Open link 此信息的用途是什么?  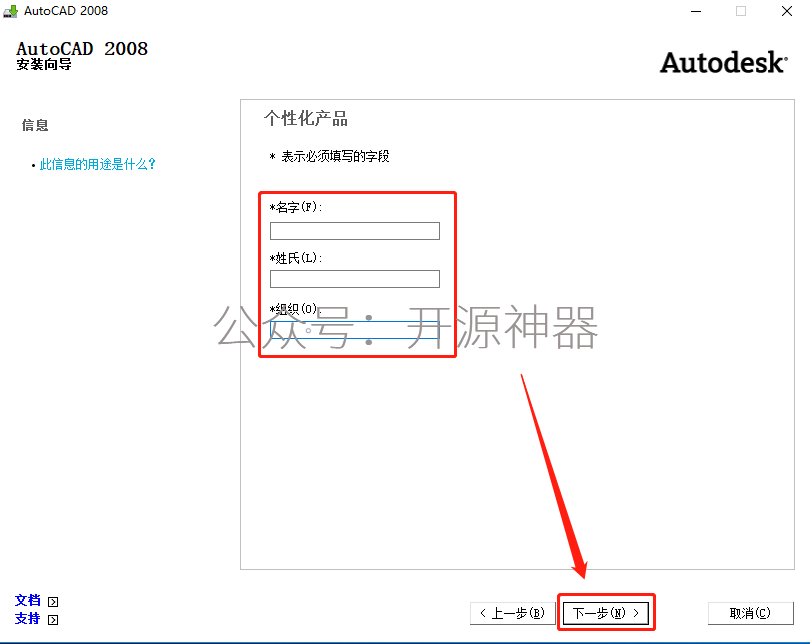click(x=98, y=164)
